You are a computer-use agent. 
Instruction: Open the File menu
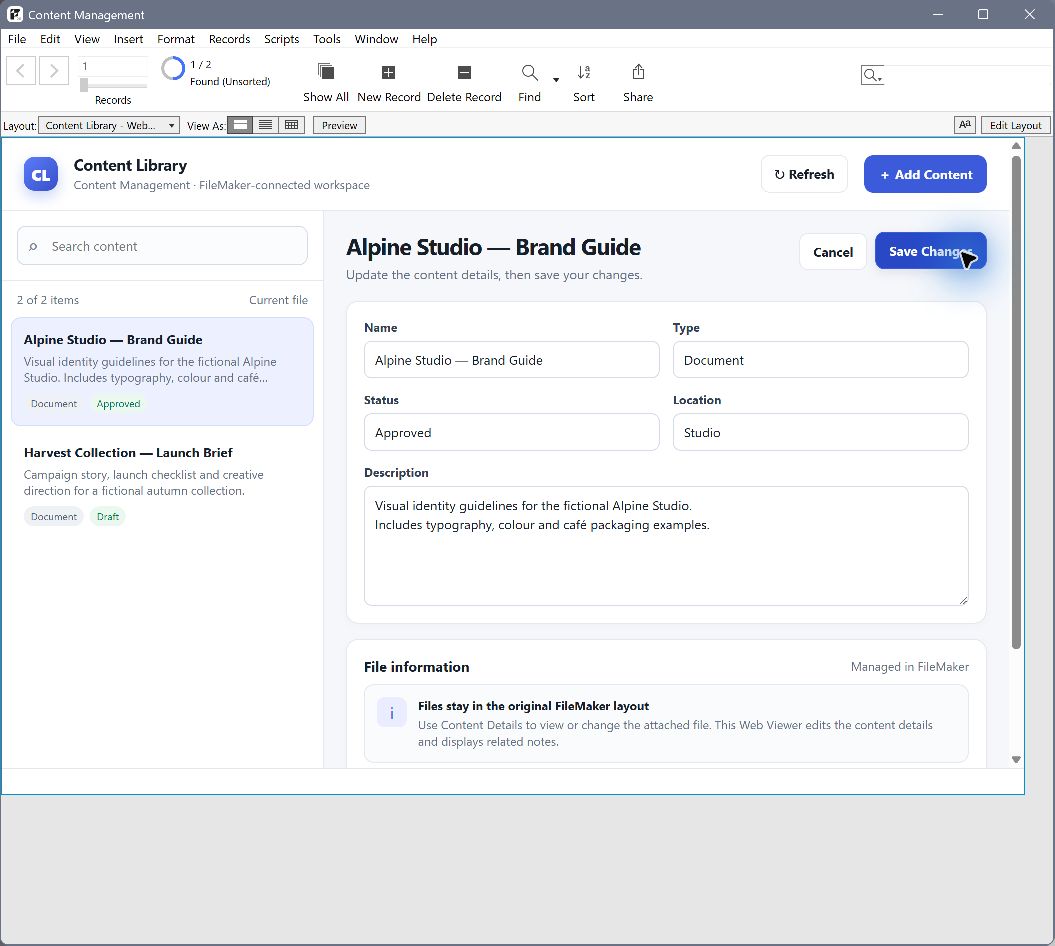(17, 39)
